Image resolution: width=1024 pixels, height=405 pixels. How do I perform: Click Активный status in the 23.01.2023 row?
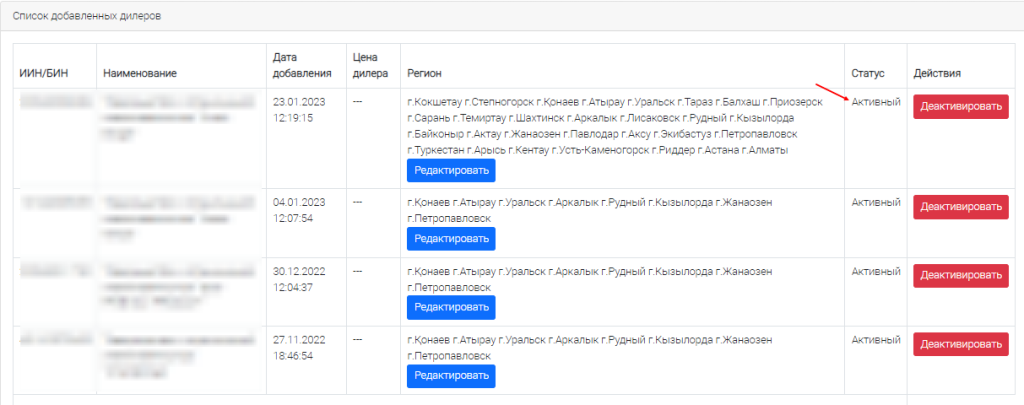(x=876, y=102)
